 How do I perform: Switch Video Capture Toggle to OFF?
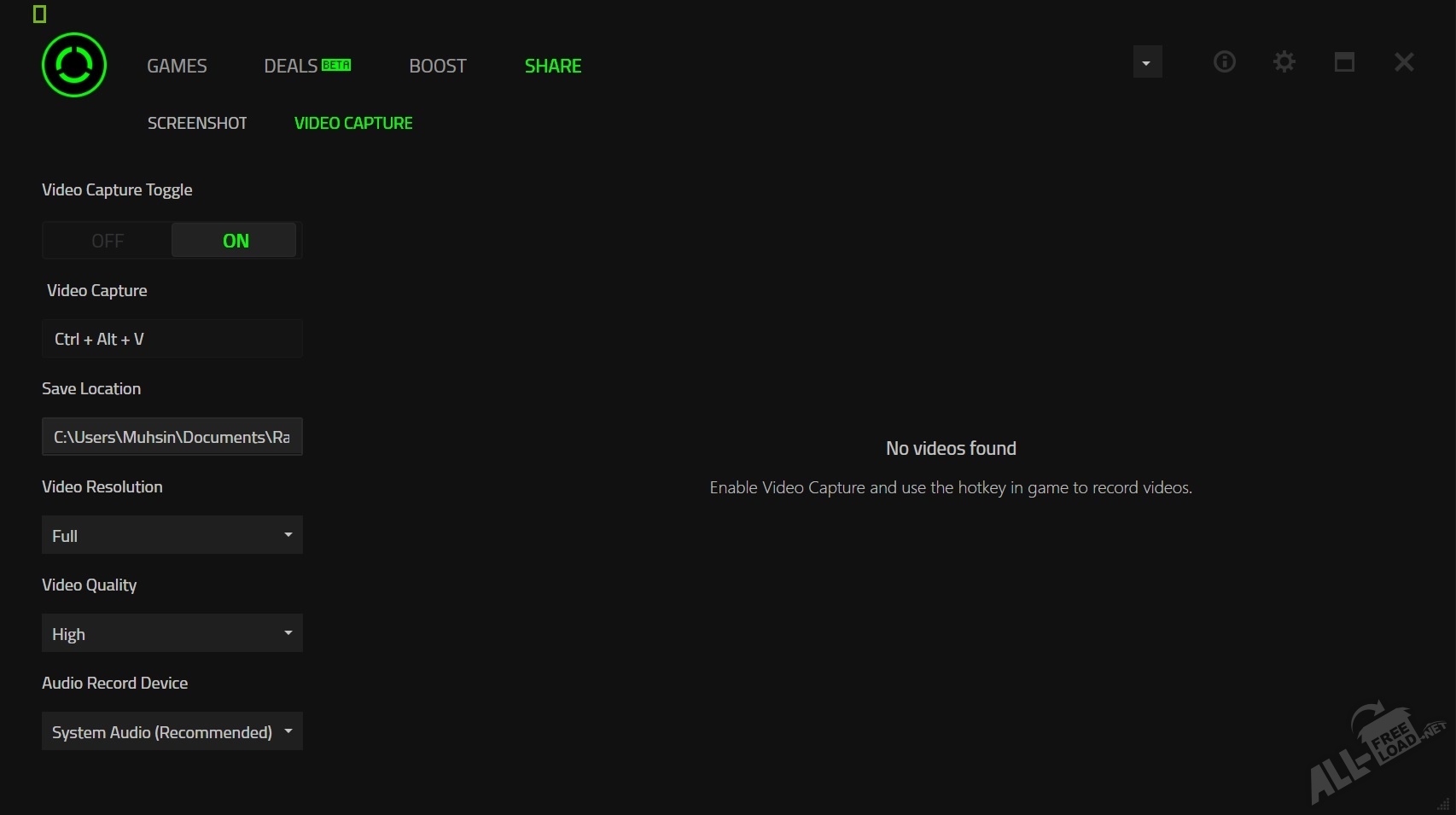[x=108, y=241]
